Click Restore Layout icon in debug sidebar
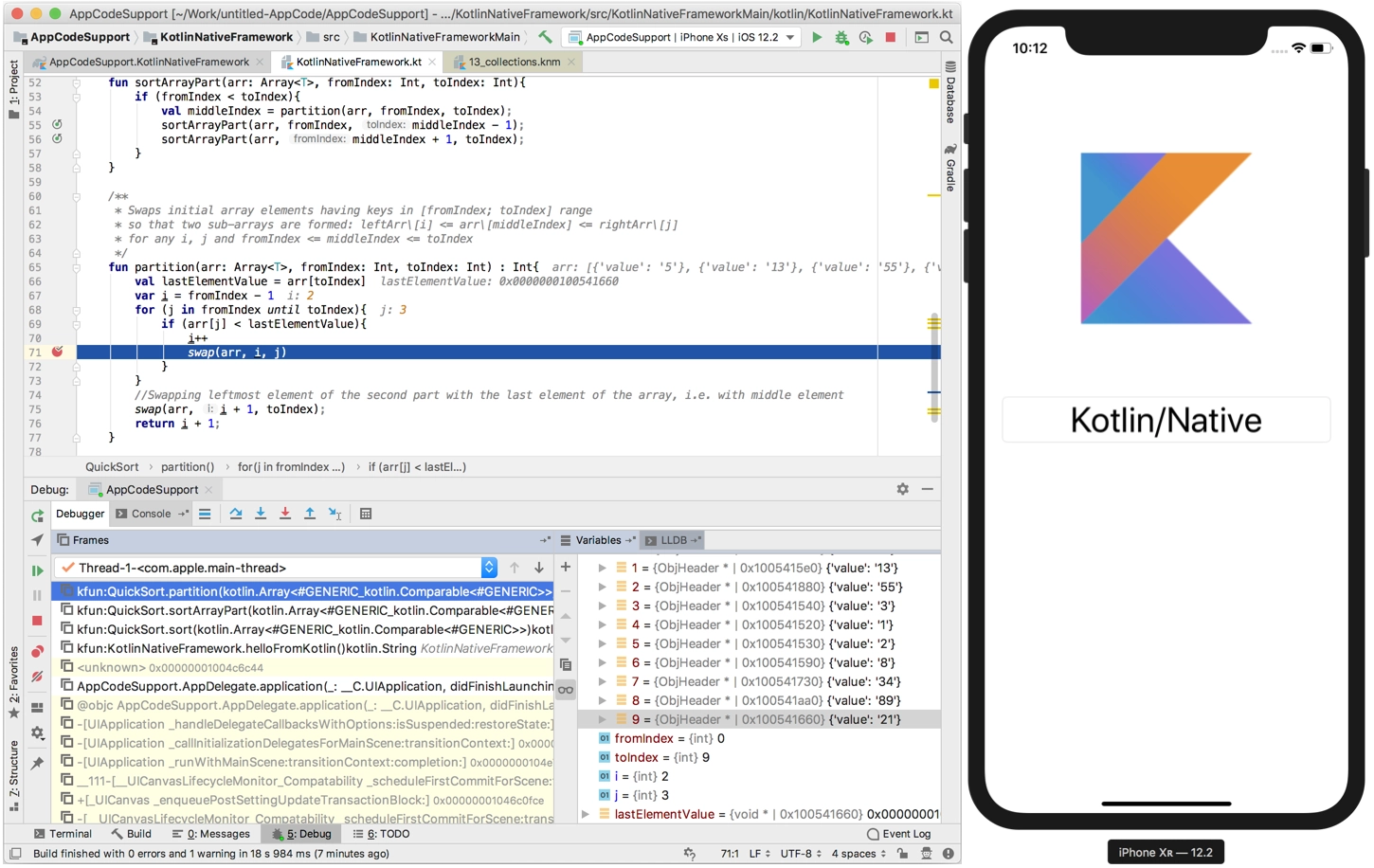This screenshot has width=1374, height=868. coord(37,707)
